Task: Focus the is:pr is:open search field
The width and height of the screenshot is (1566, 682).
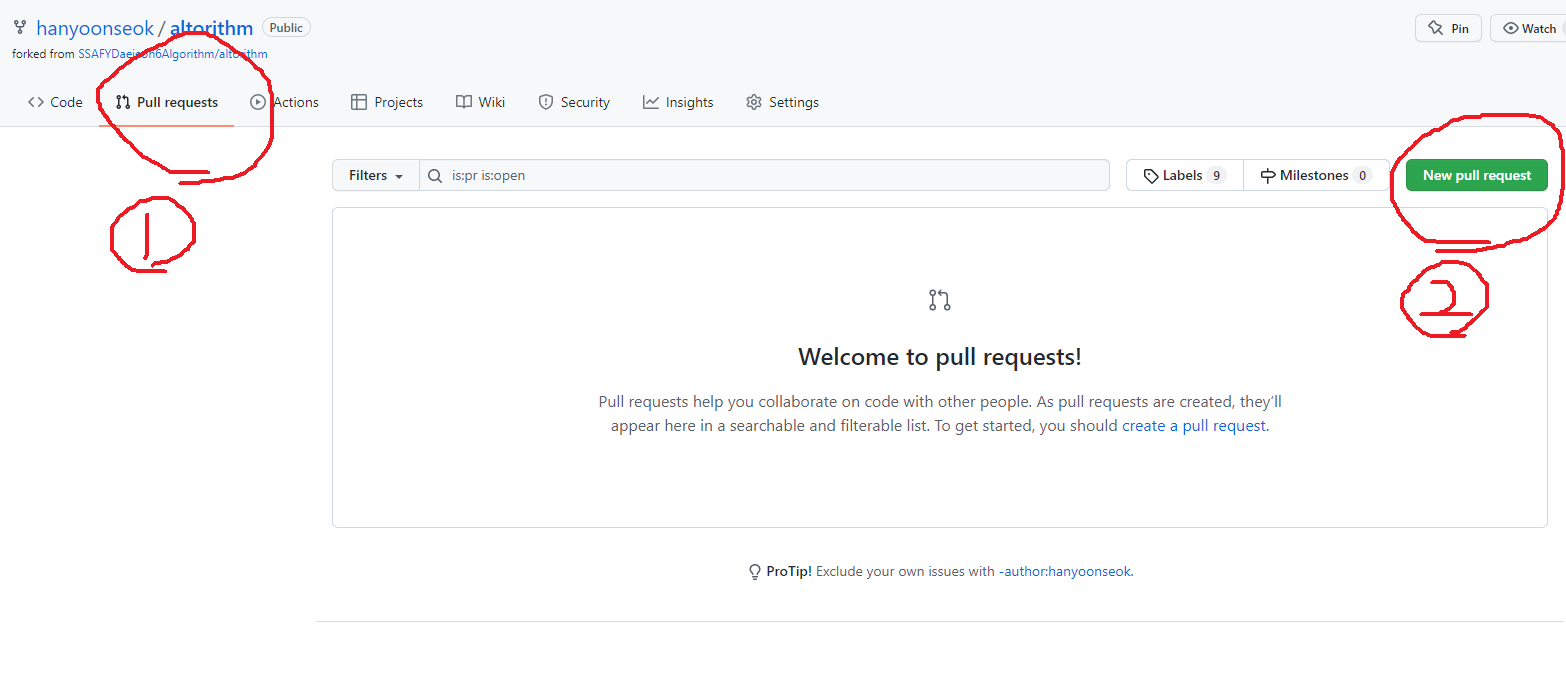Action: (765, 175)
